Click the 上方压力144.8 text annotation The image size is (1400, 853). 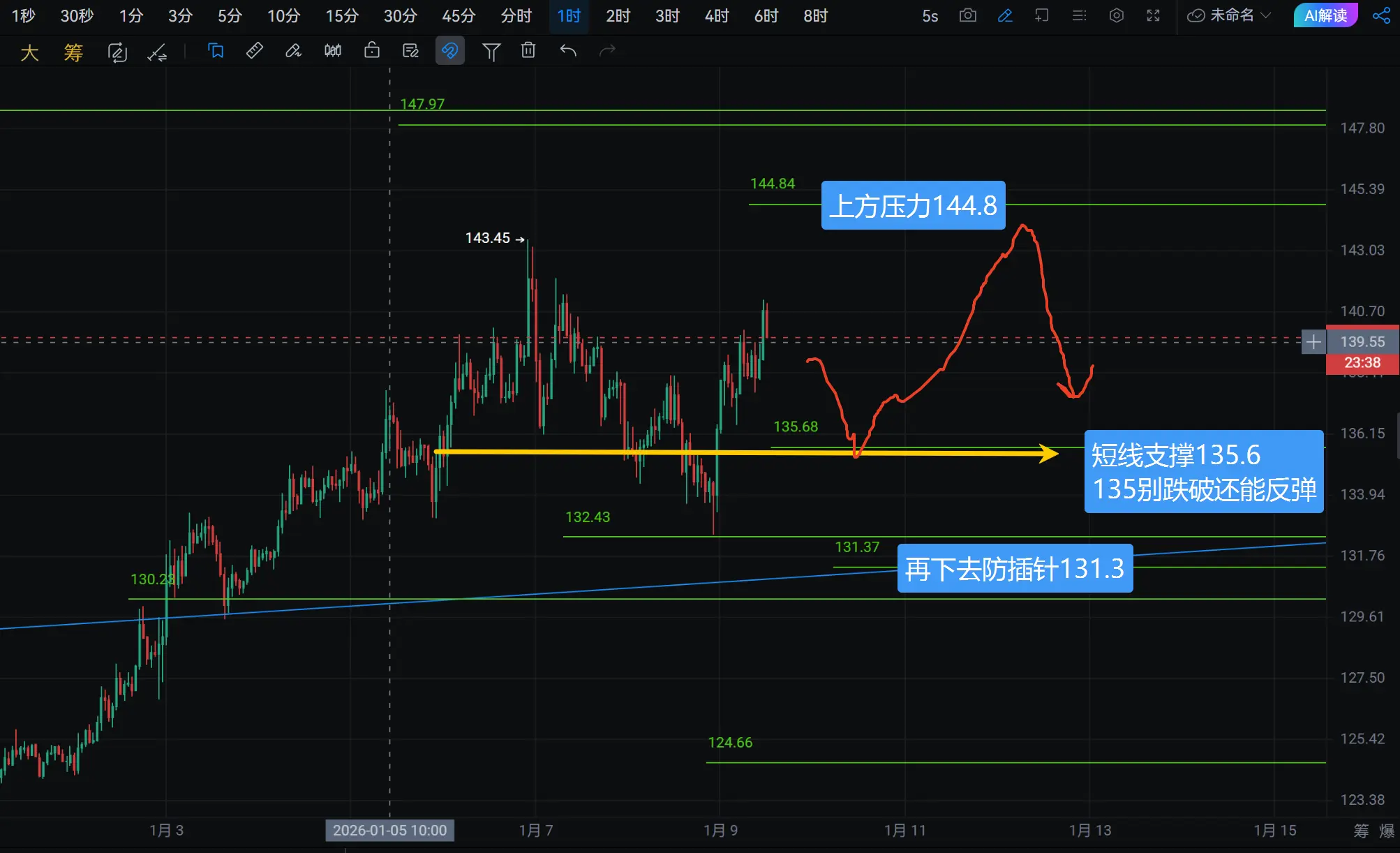click(x=913, y=205)
